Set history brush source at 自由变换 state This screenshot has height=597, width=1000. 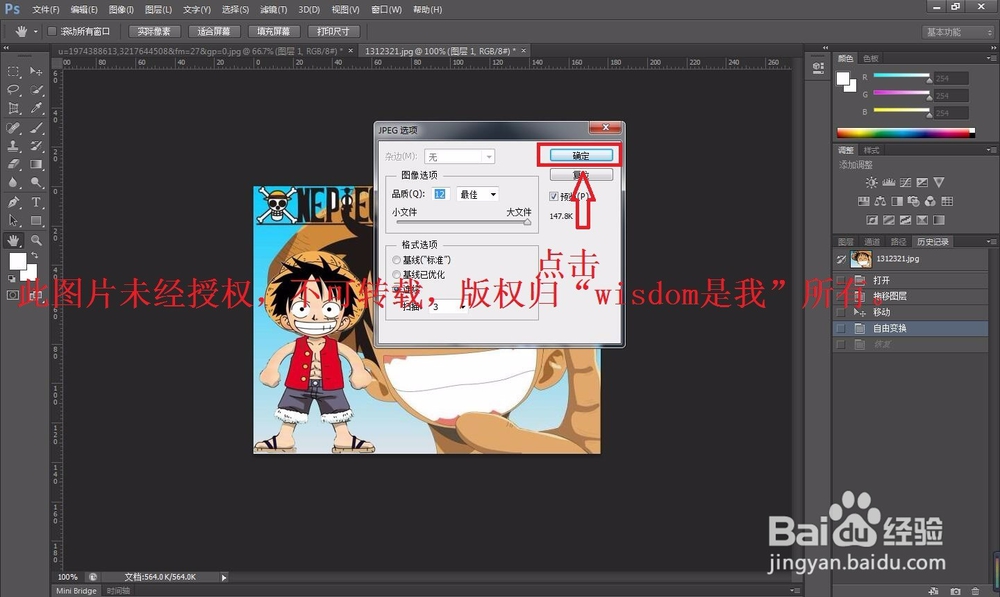(841, 328)
